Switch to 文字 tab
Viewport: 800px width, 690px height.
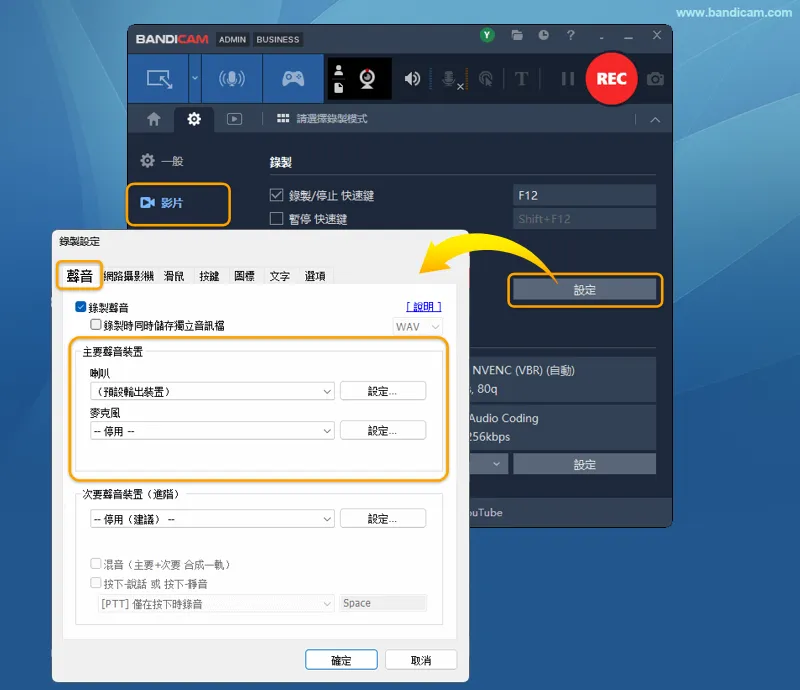click(x=280, y=276)
